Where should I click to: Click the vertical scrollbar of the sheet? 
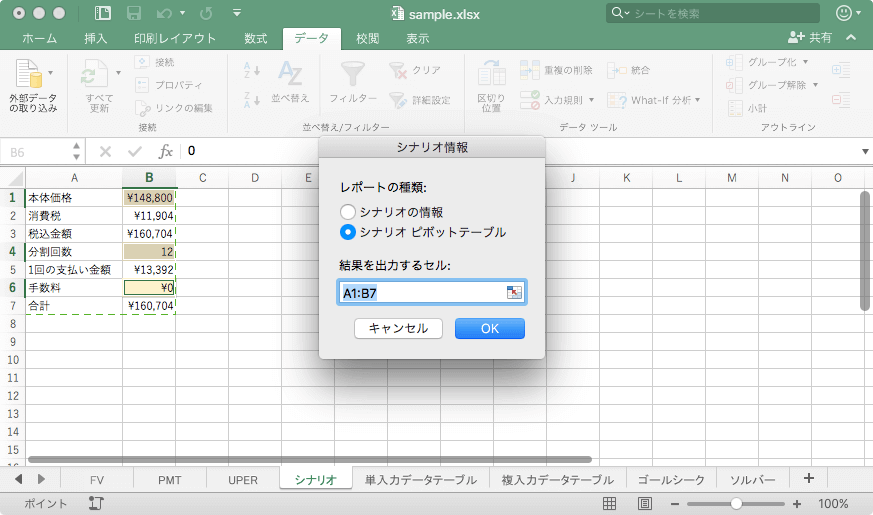(865, 251)
